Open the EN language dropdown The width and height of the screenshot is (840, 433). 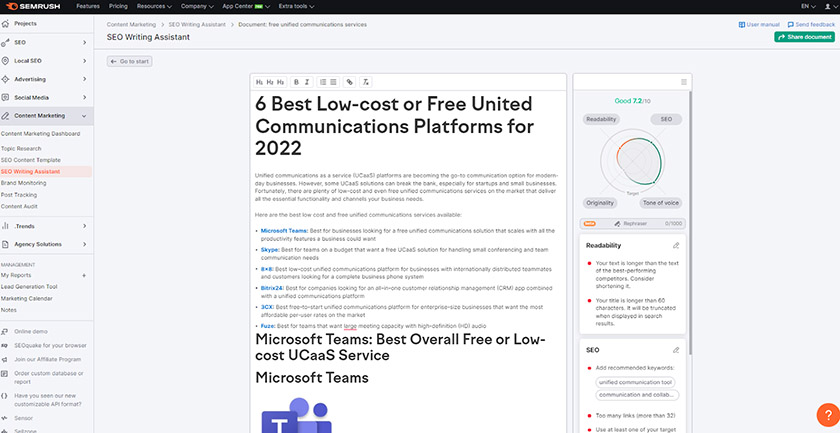point(808,6)
